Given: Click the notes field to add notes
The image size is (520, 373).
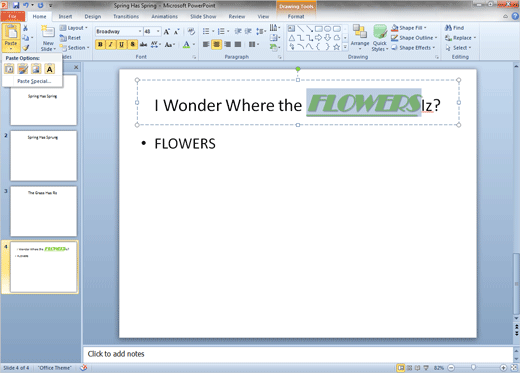Looking at the screenshot, I should tap(298, 354).
